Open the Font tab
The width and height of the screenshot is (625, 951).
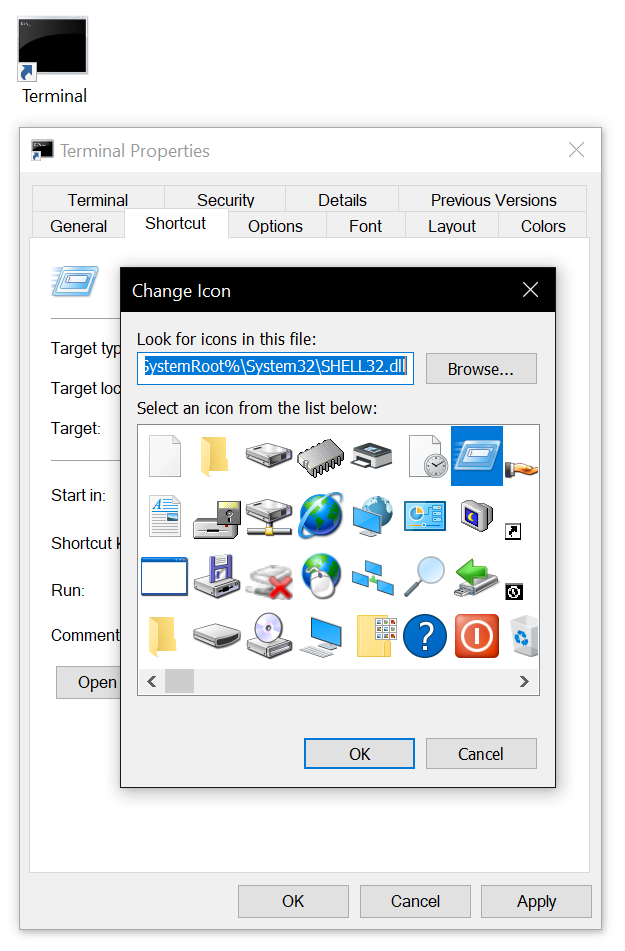pos(366,226)
